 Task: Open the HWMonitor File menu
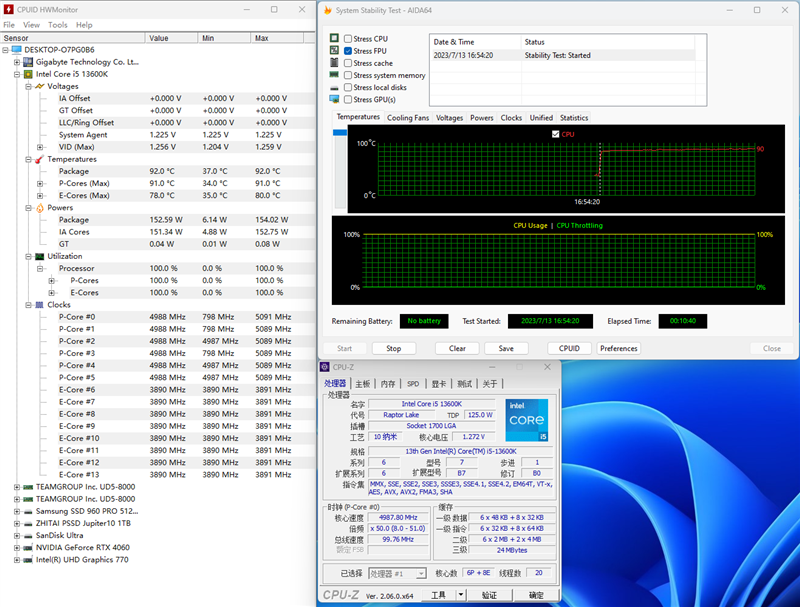click(9, 25)
